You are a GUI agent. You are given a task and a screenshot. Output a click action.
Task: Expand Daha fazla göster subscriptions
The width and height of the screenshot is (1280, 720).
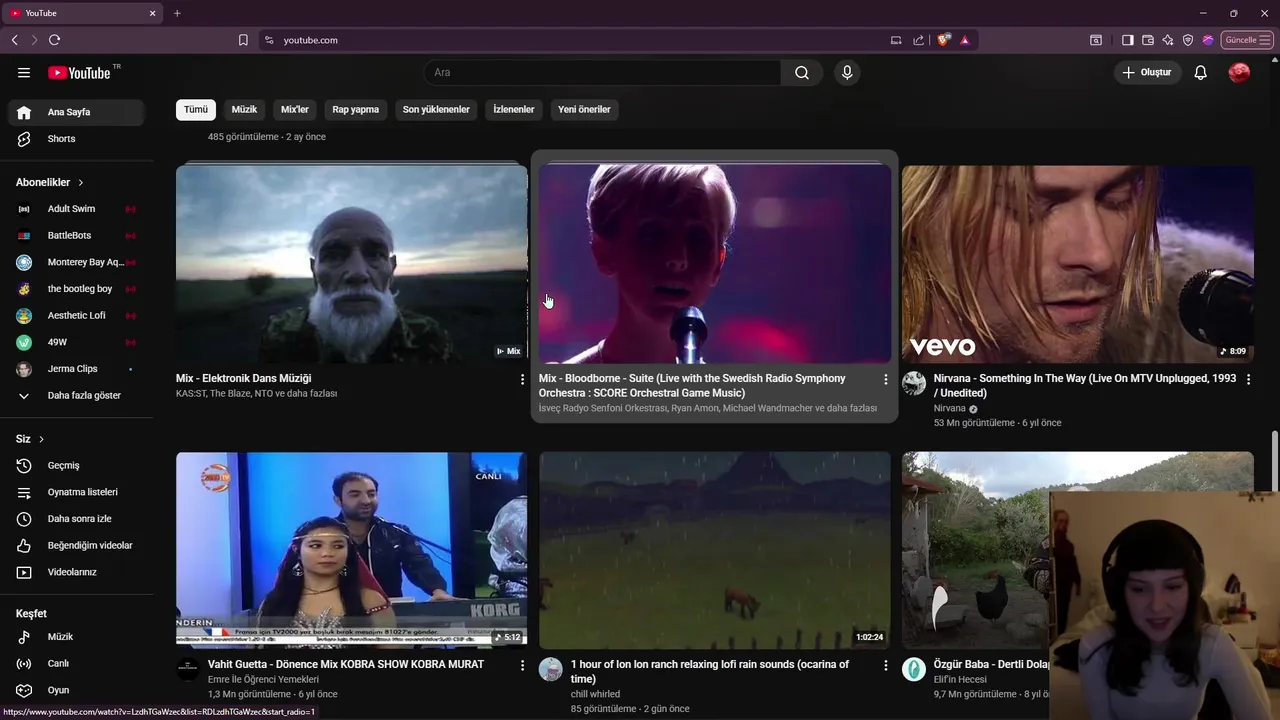point(76,395)
